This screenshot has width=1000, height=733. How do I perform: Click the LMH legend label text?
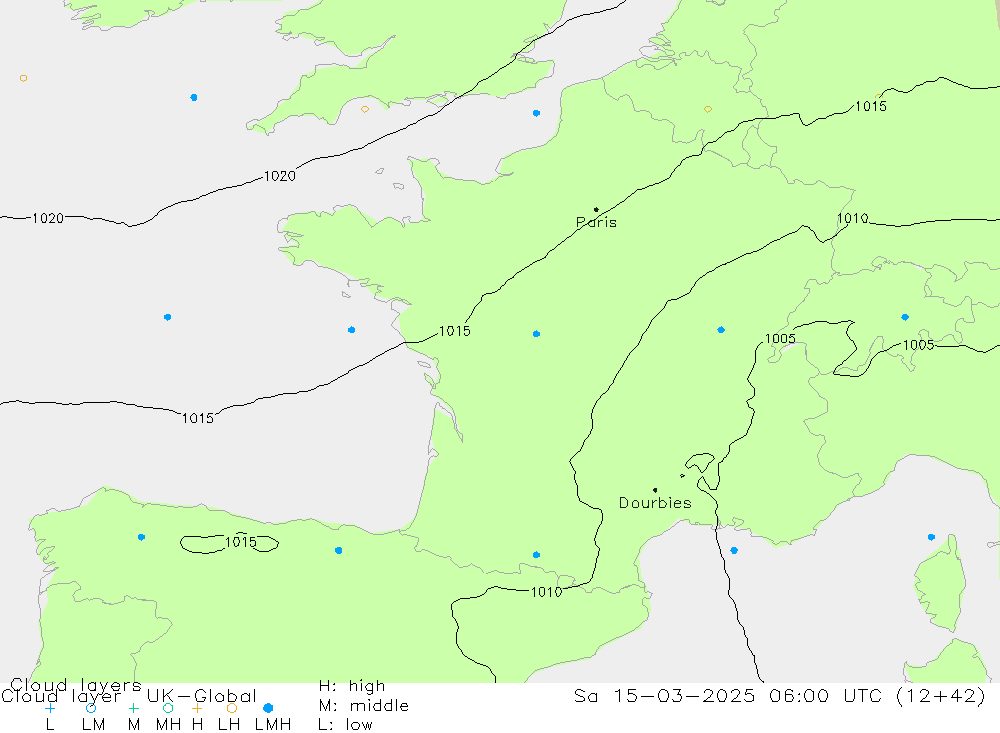point(273,725)
